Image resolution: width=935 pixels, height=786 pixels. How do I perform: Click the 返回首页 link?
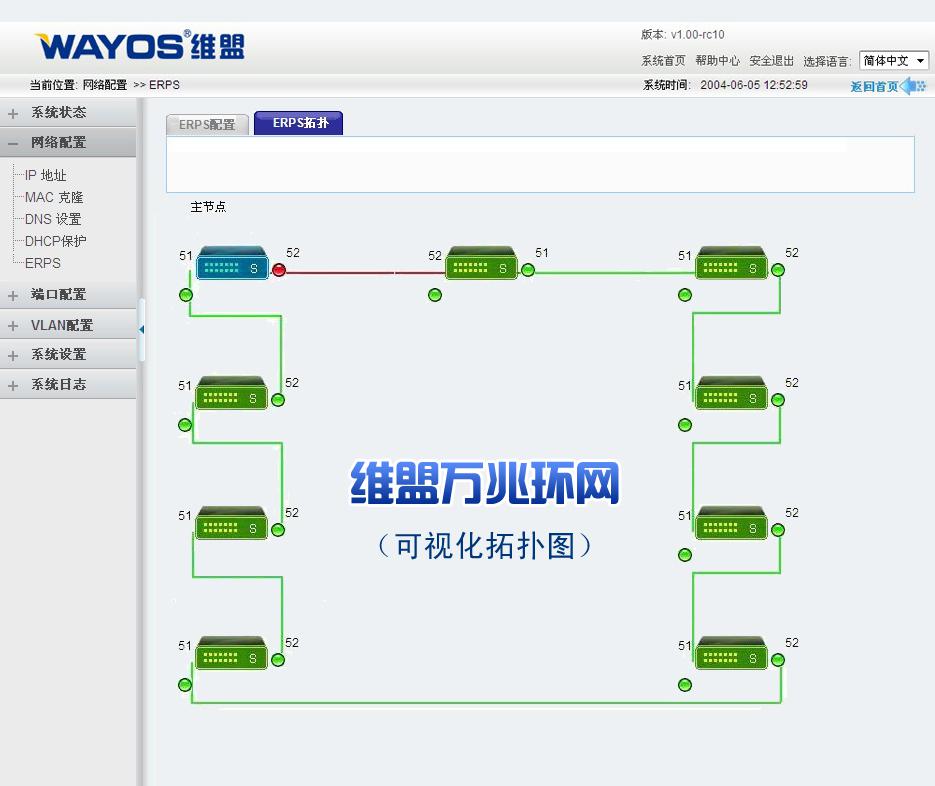click(x=874, y=87)
